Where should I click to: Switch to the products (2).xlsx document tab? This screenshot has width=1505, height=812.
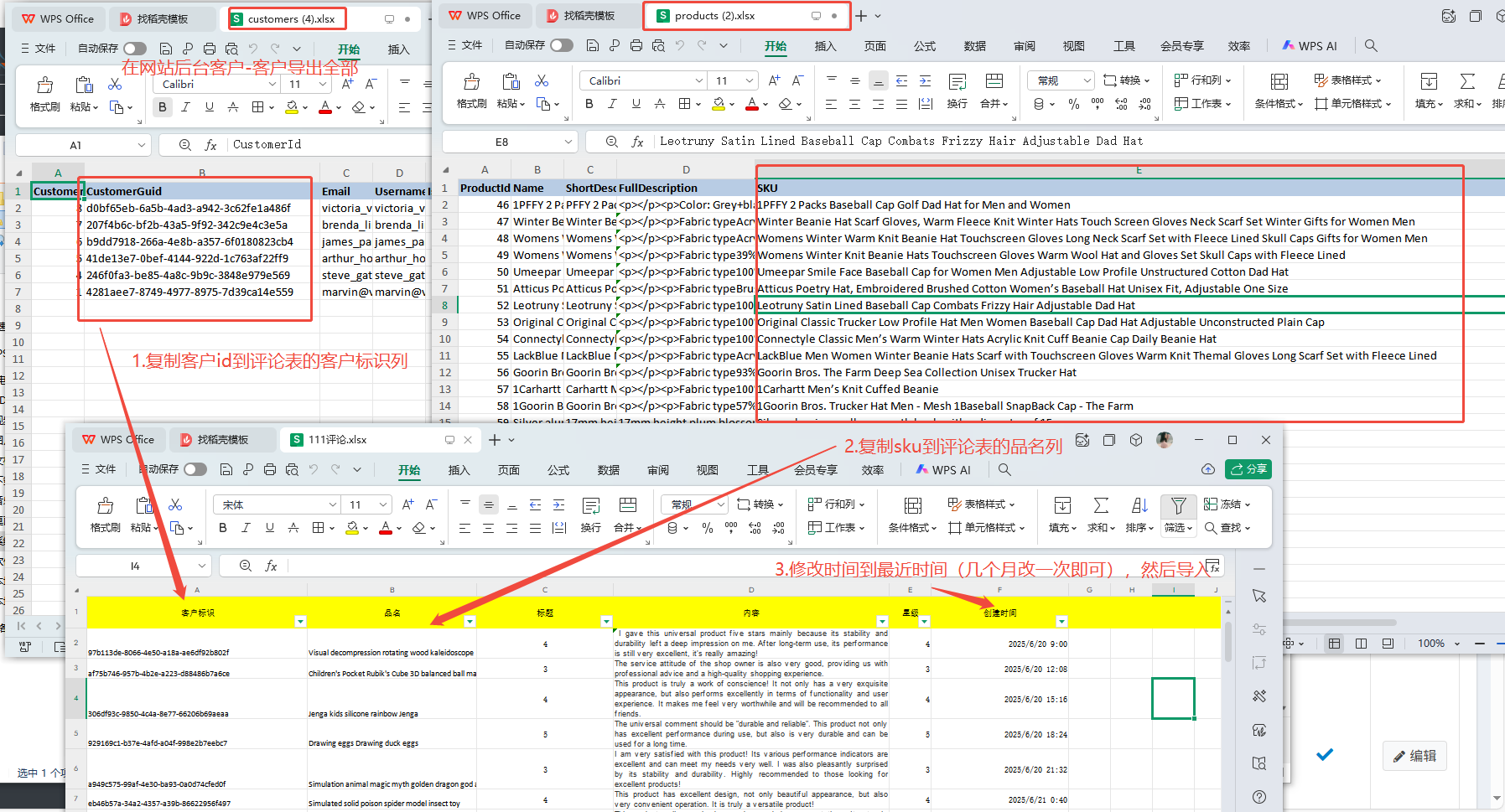[714, 16]
